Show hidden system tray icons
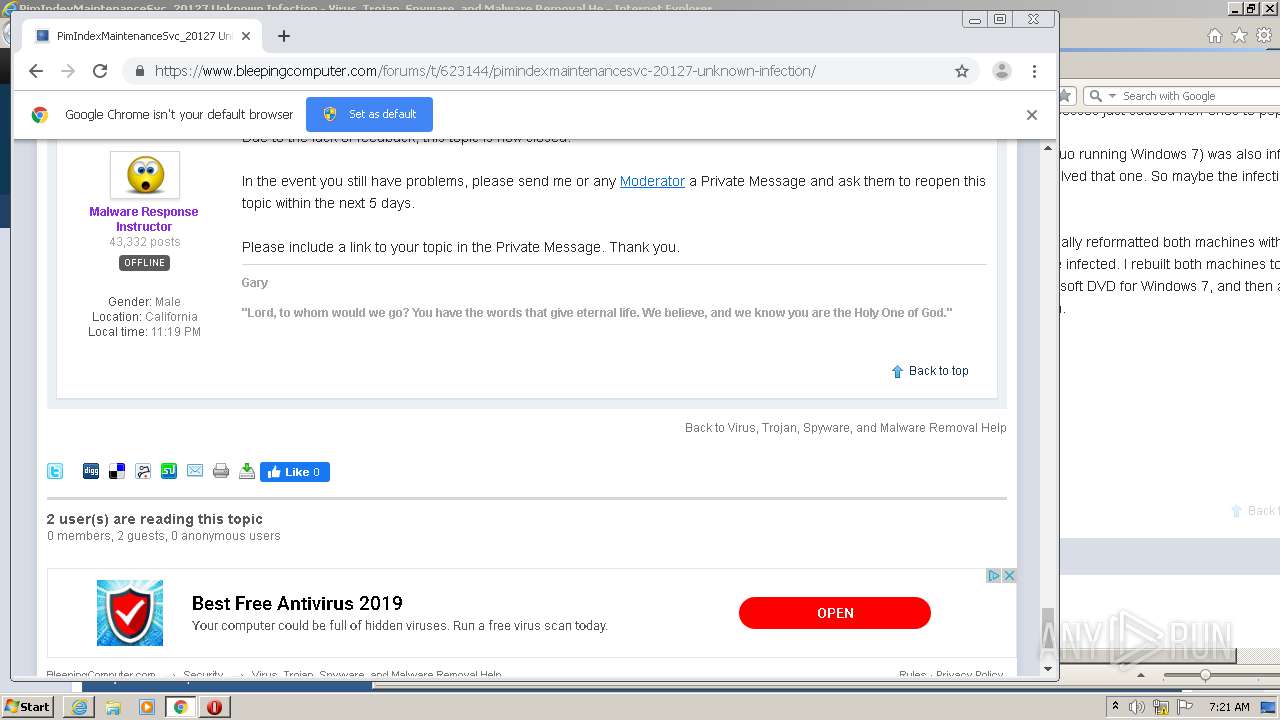 pos(1115,707)
